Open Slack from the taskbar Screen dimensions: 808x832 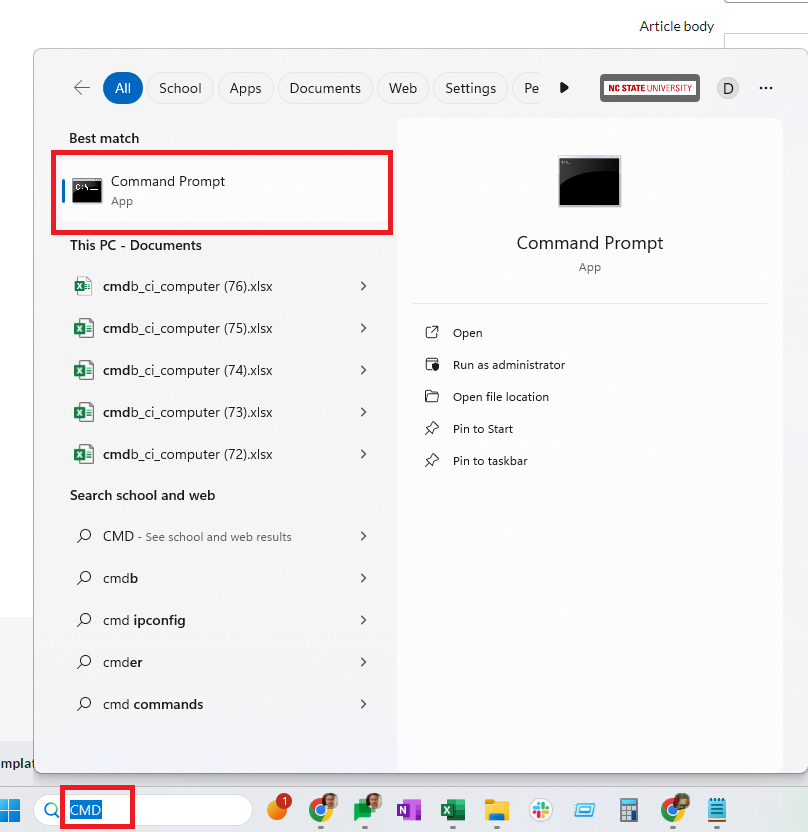tap(541, 809)
